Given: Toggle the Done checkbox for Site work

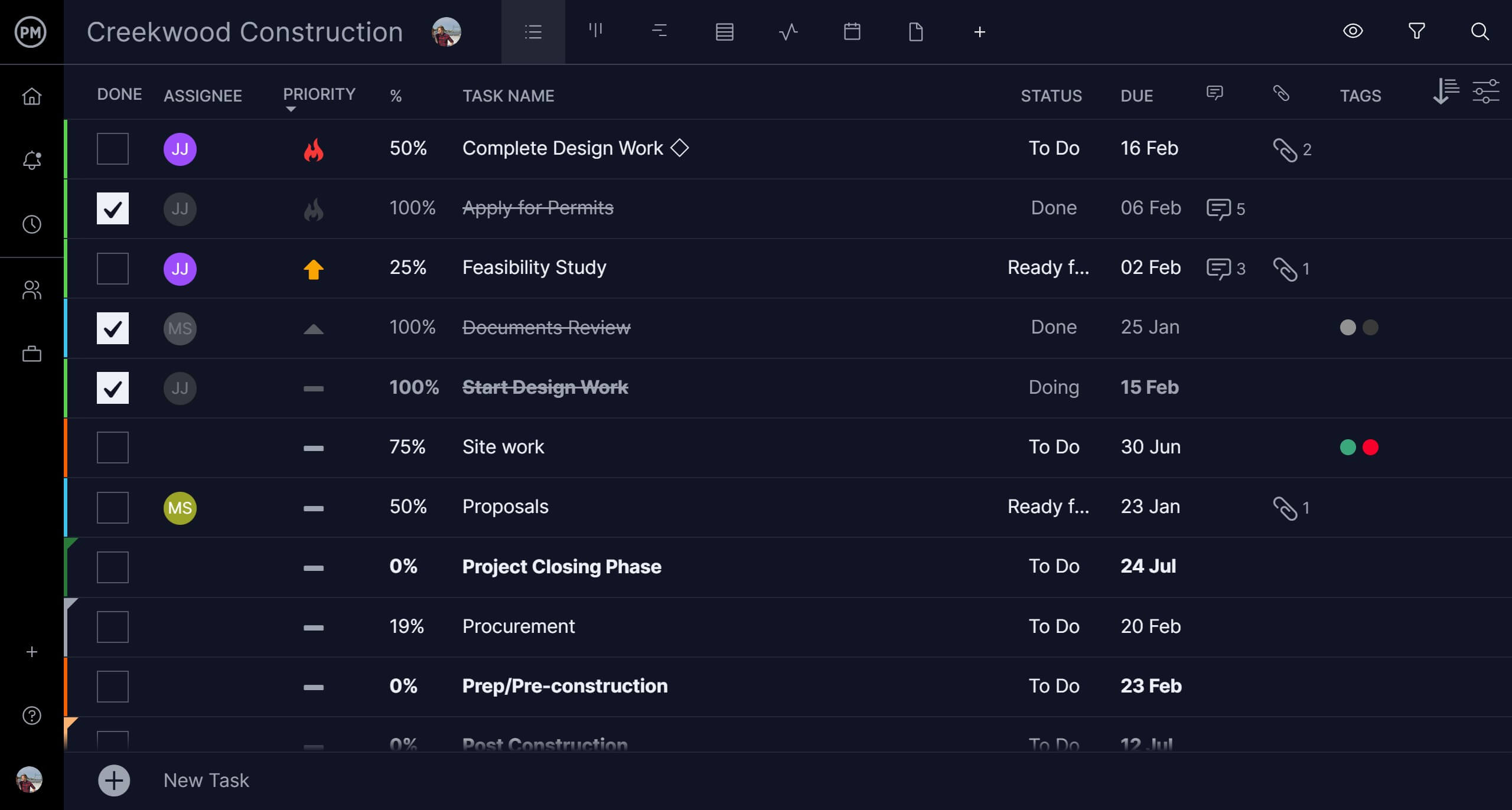Looking at the screenshot, I should 112,447.
